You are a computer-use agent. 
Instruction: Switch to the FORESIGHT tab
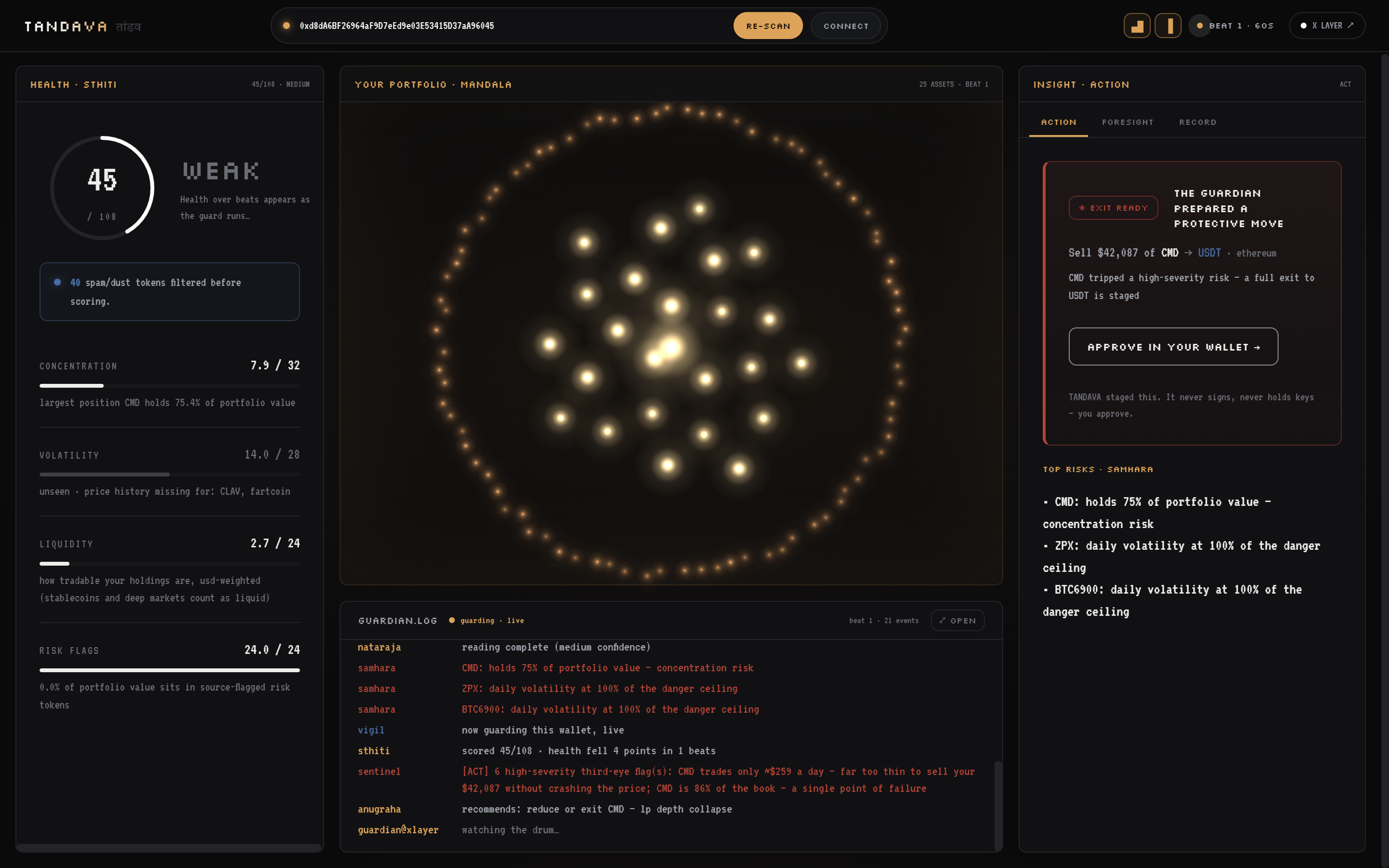pyautogui.click(x=1127, y=122)
